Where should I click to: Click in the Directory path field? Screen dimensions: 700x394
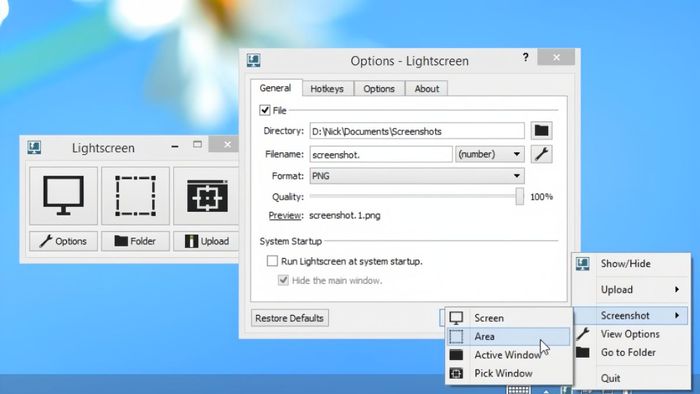click(417, 131)
